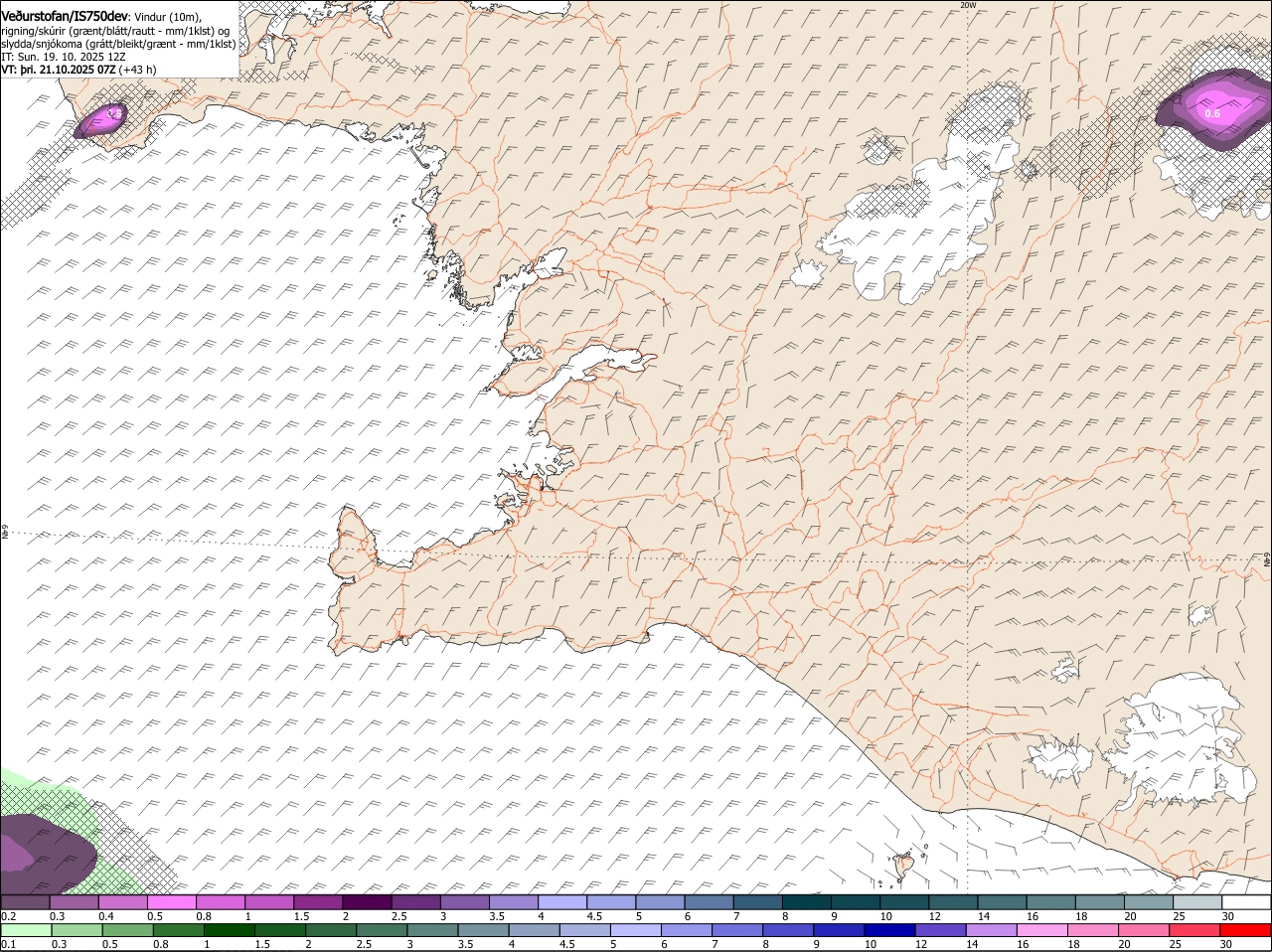Click the 20W longitude label
Screen dimensions: 1272x952
tap(968, 5)
